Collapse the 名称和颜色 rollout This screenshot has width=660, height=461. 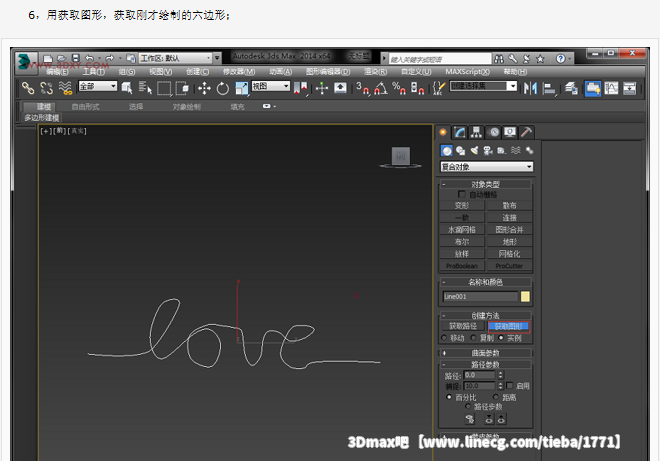(x=485, y=282)
